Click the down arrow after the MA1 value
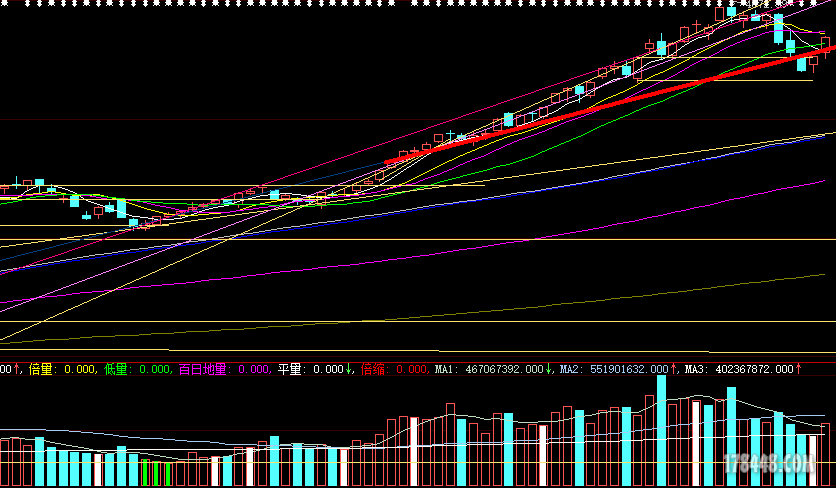836x488 pixels. point(550,370)
